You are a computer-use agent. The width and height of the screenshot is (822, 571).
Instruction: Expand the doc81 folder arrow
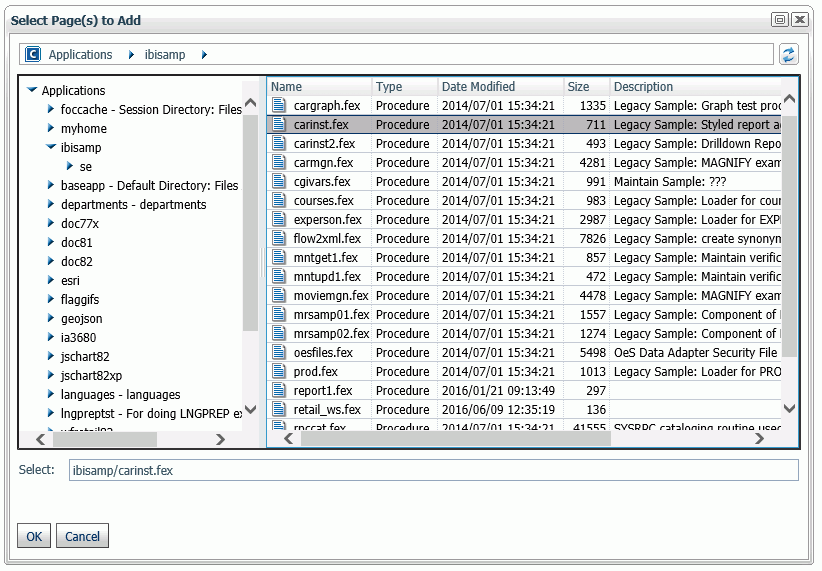pyautogui.click(x=51, y=242)
